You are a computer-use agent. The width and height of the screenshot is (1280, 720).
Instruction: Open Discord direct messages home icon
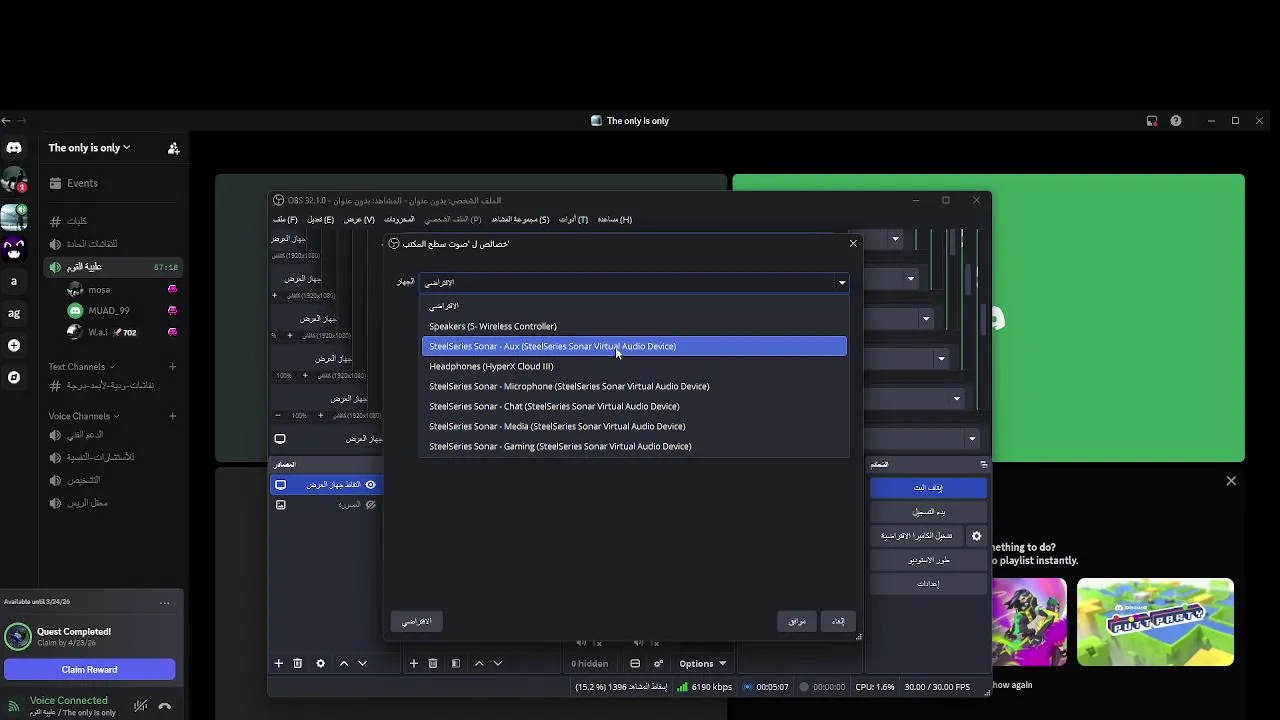(x=14, y=148)
